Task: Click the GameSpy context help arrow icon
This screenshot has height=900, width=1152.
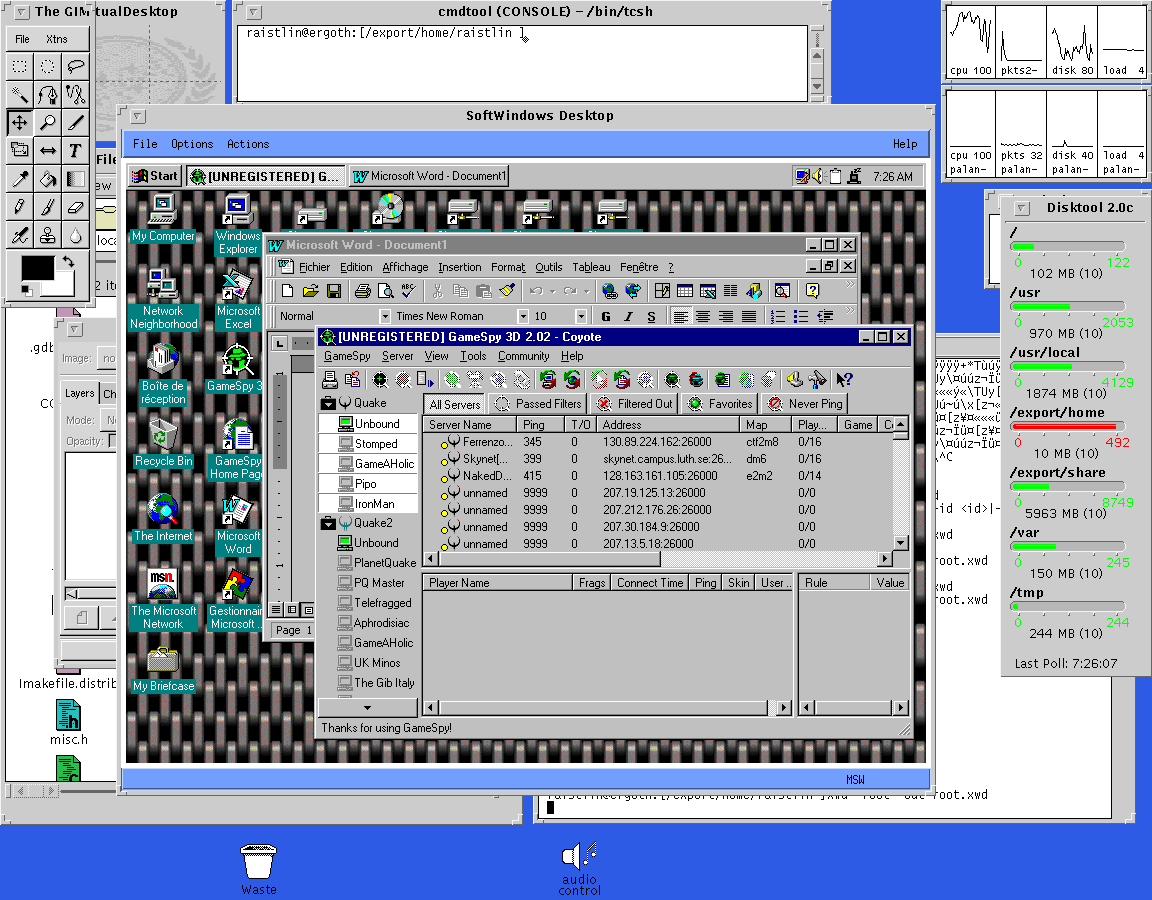Action: [x=844, y=379]
